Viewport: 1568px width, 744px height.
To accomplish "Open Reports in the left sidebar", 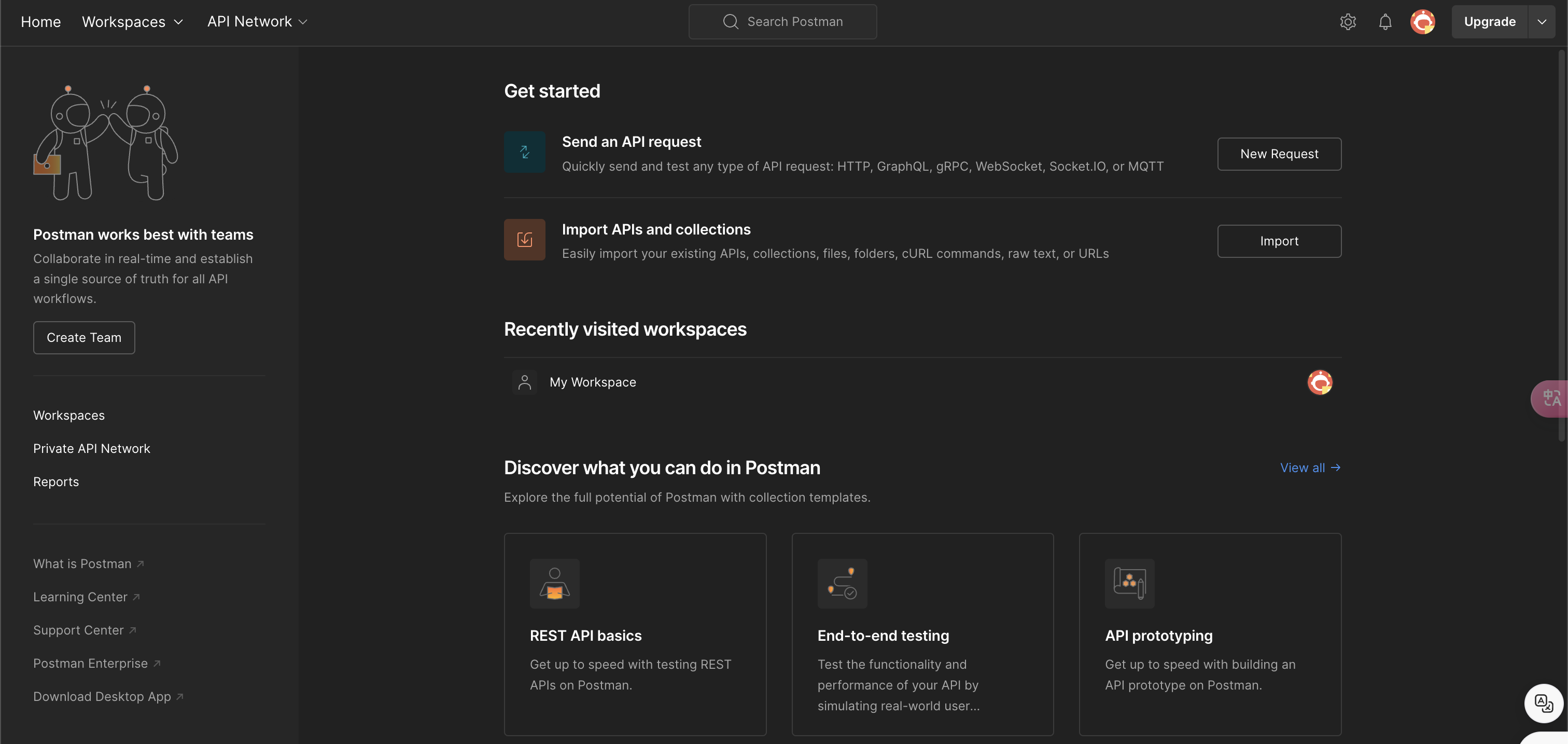I will tap(56, 481).
